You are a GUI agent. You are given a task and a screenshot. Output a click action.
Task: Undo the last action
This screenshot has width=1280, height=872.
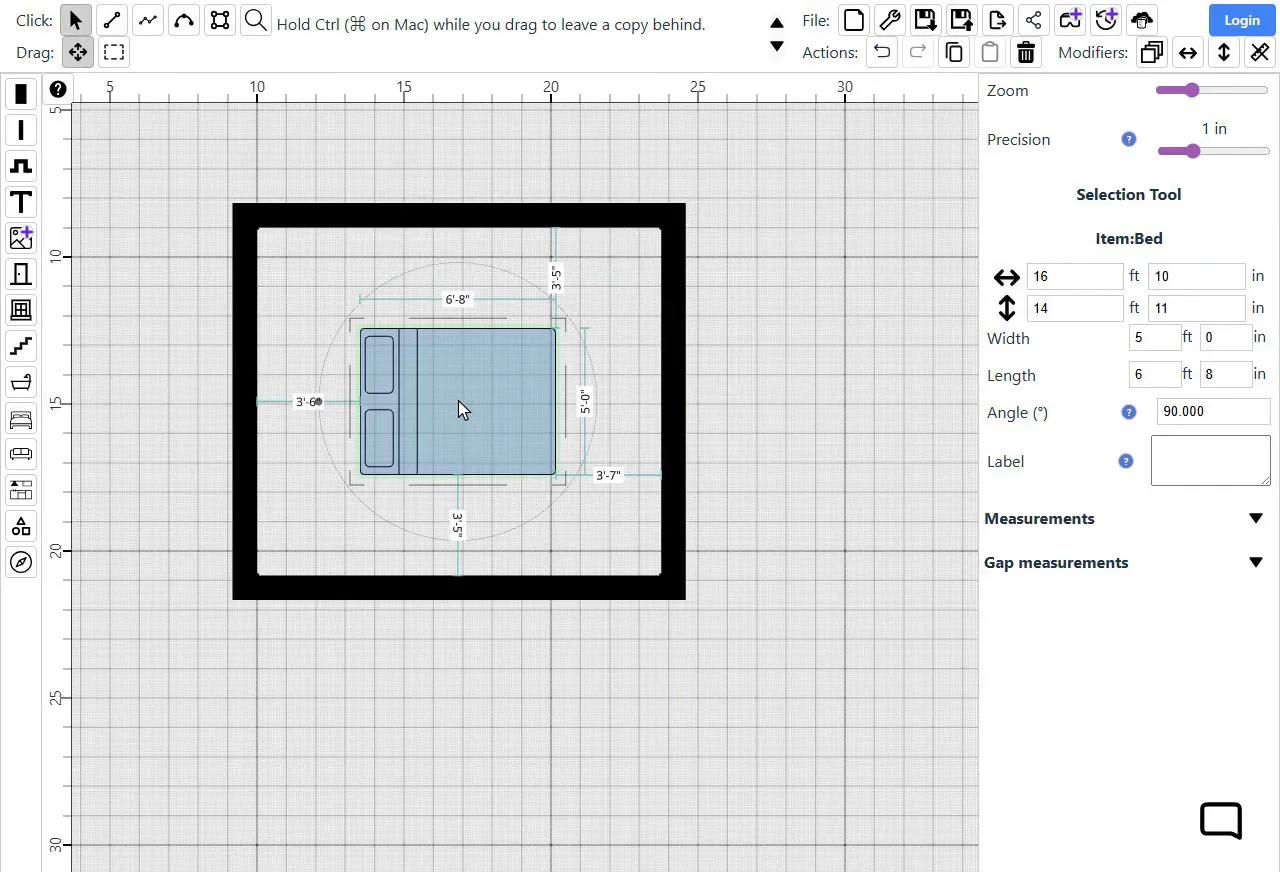coord(881,52)
